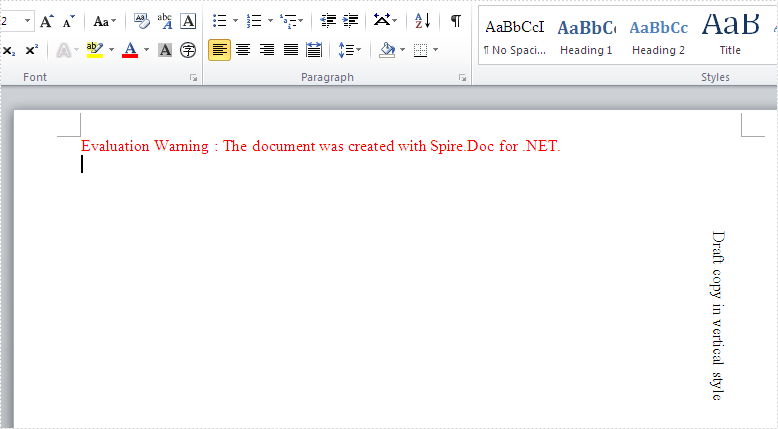The width and height of the screenshot is (778, 429).
Task: Toggle Show/Hide paragraph marks
Action: pyautogui.click(x=455, y=21)
